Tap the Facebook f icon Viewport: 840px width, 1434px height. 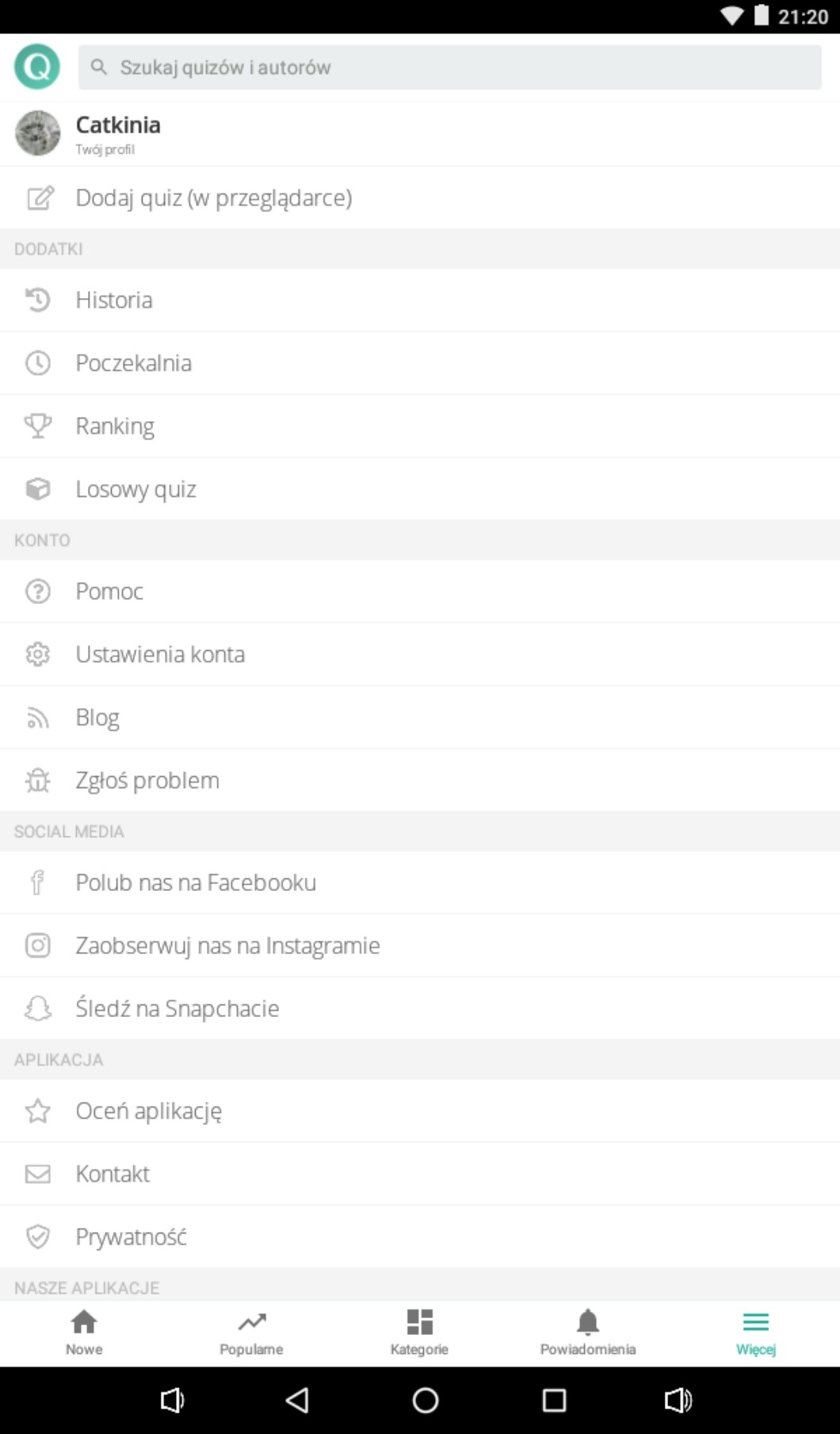[37, 882]
